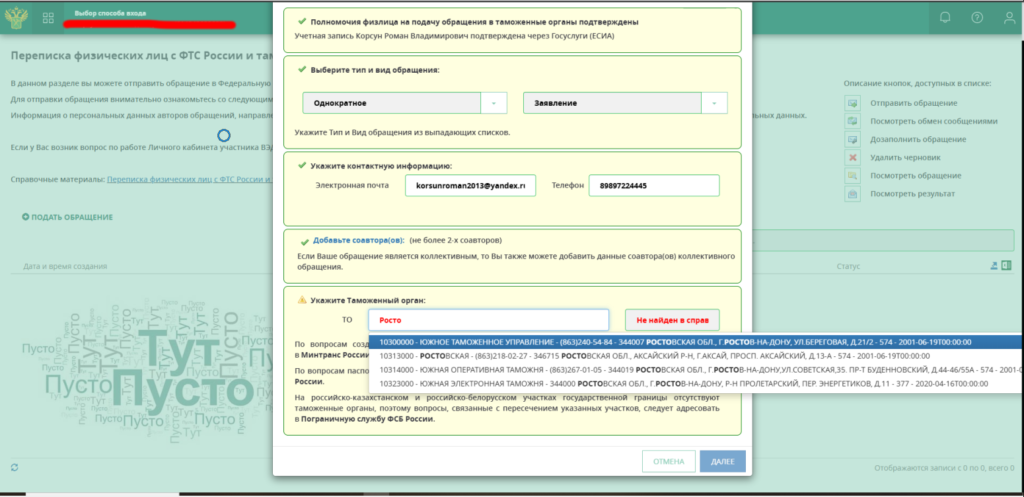Select 10313000 Ростовская customs option

click(x=696, y=356)
